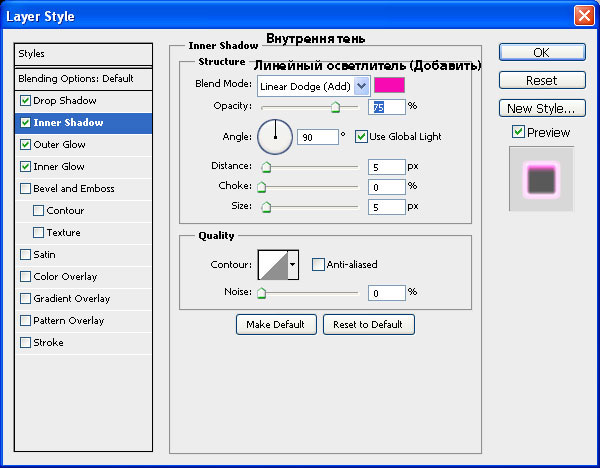Viewport: 600px width, 468px height.
Task: Enable the Contour sub-effect checkbox
Action: tap(38, 210)
